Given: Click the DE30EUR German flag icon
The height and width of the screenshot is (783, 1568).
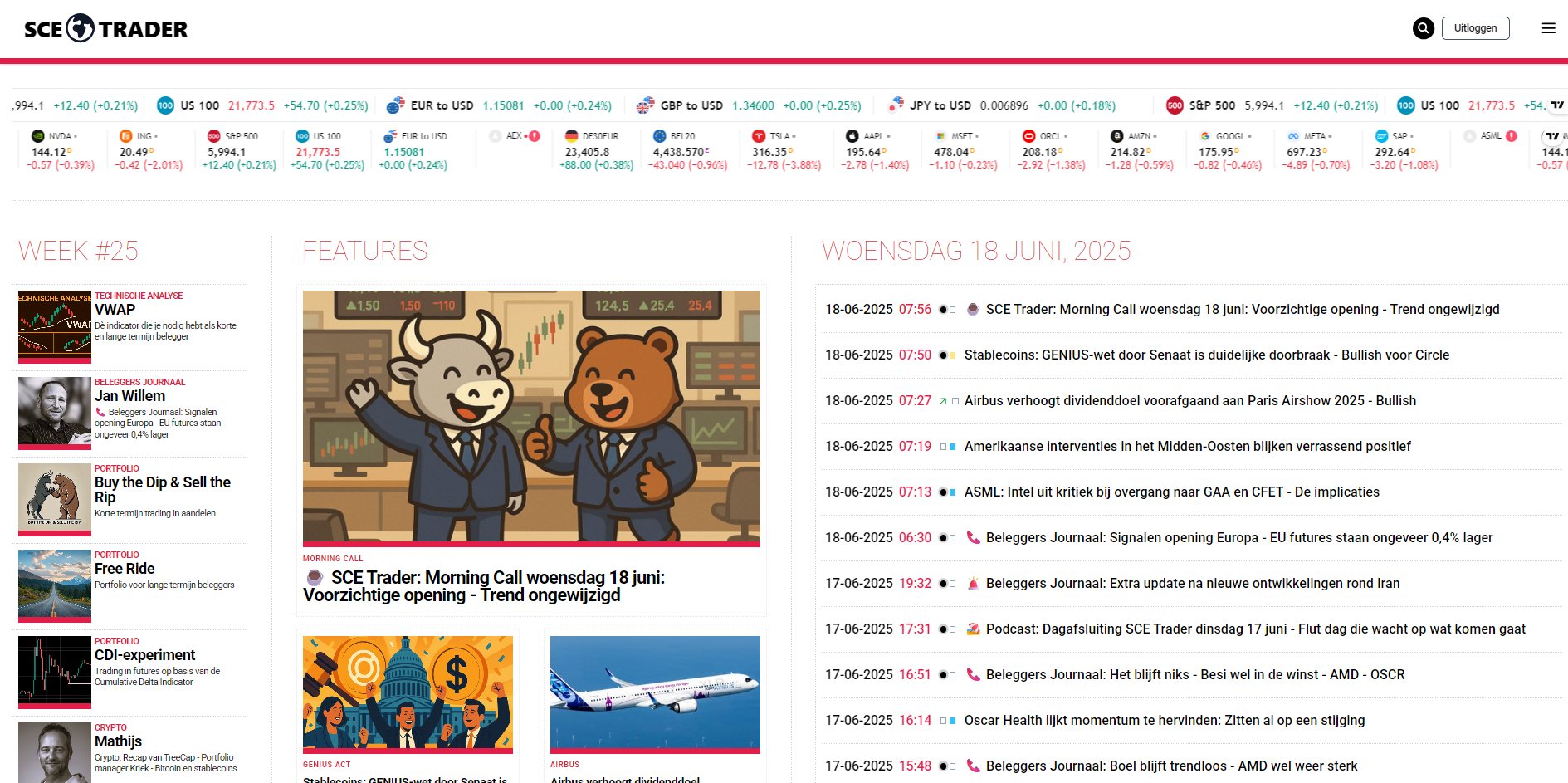Looking at the screenshot, I should point(571,136).
